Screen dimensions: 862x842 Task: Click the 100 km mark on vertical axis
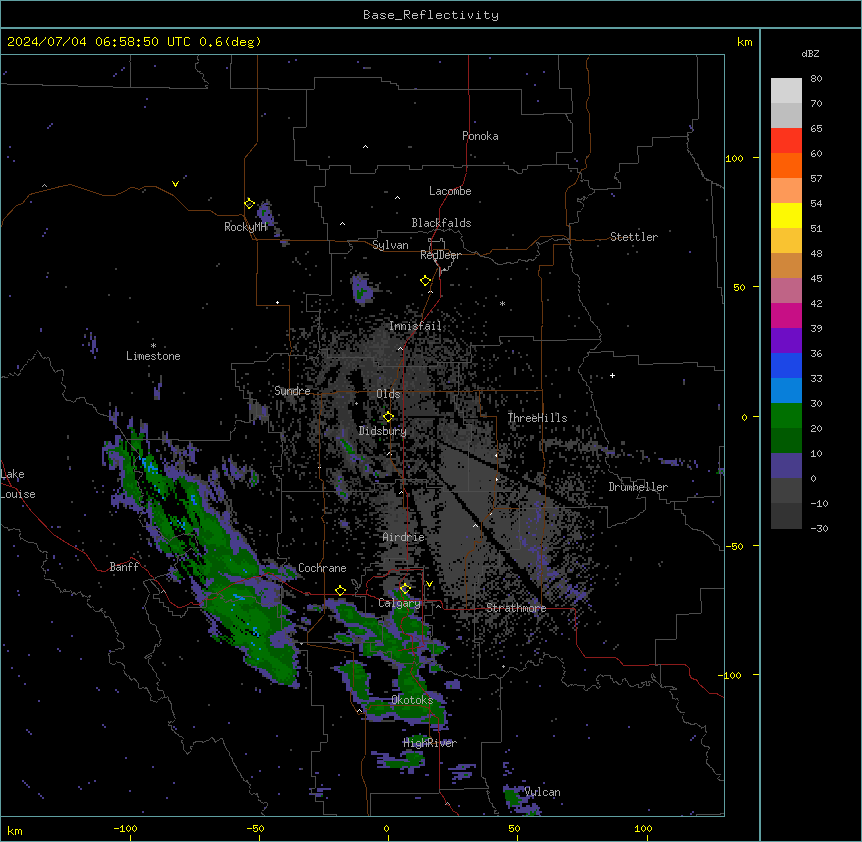click(734, 158)
